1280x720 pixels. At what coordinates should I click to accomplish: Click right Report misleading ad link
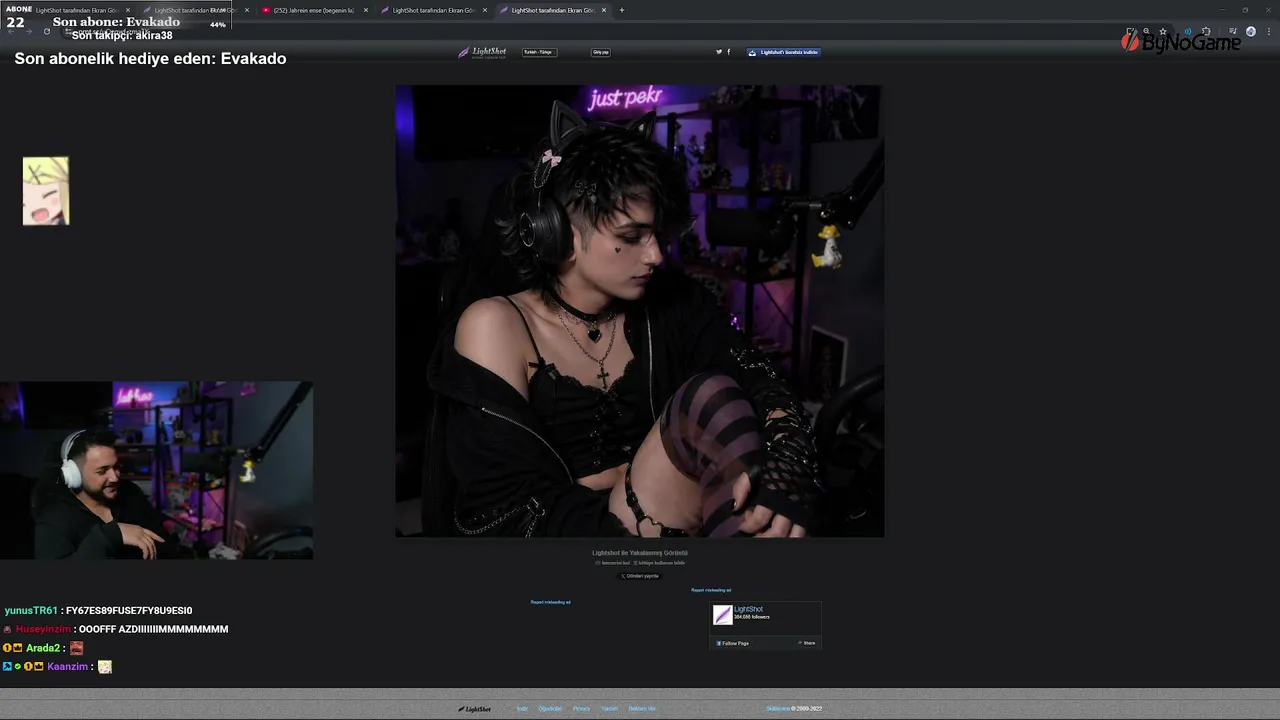coord(711,590)
